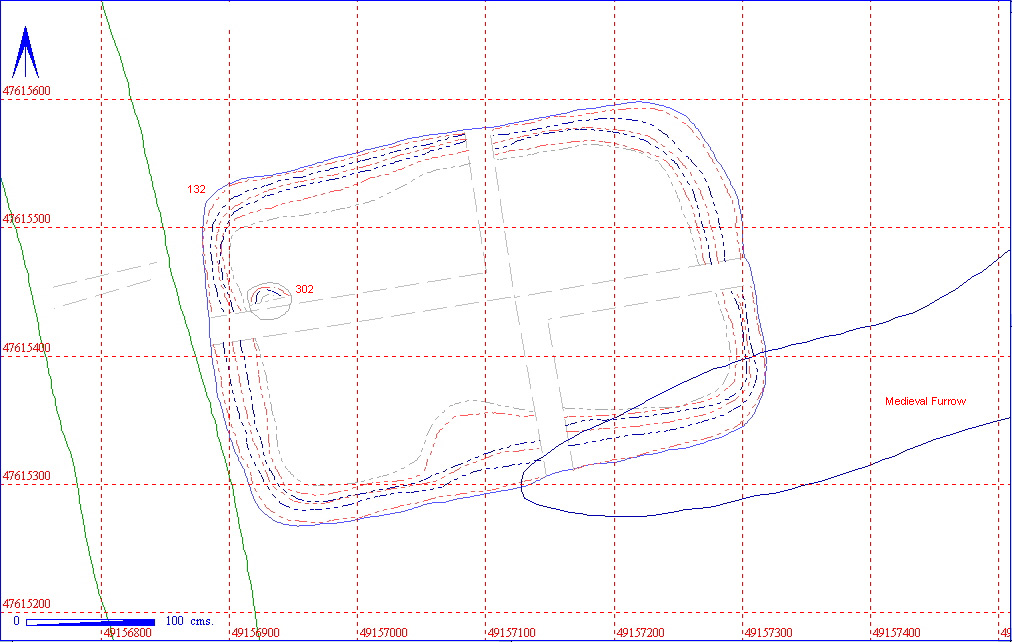Click northing label 47615300

pos(26,476)
